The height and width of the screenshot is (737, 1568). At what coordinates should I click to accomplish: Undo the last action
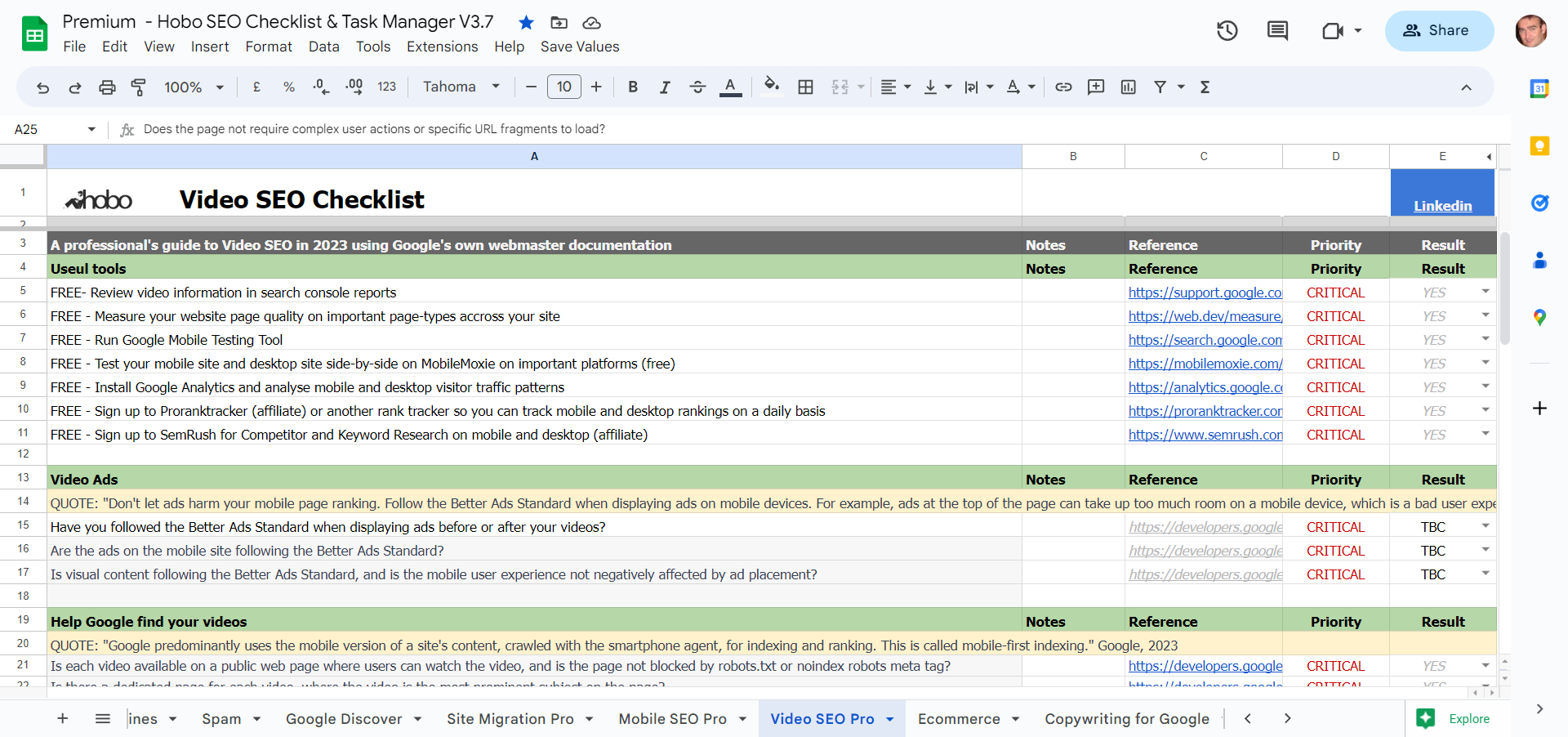[x=43, y=87]
